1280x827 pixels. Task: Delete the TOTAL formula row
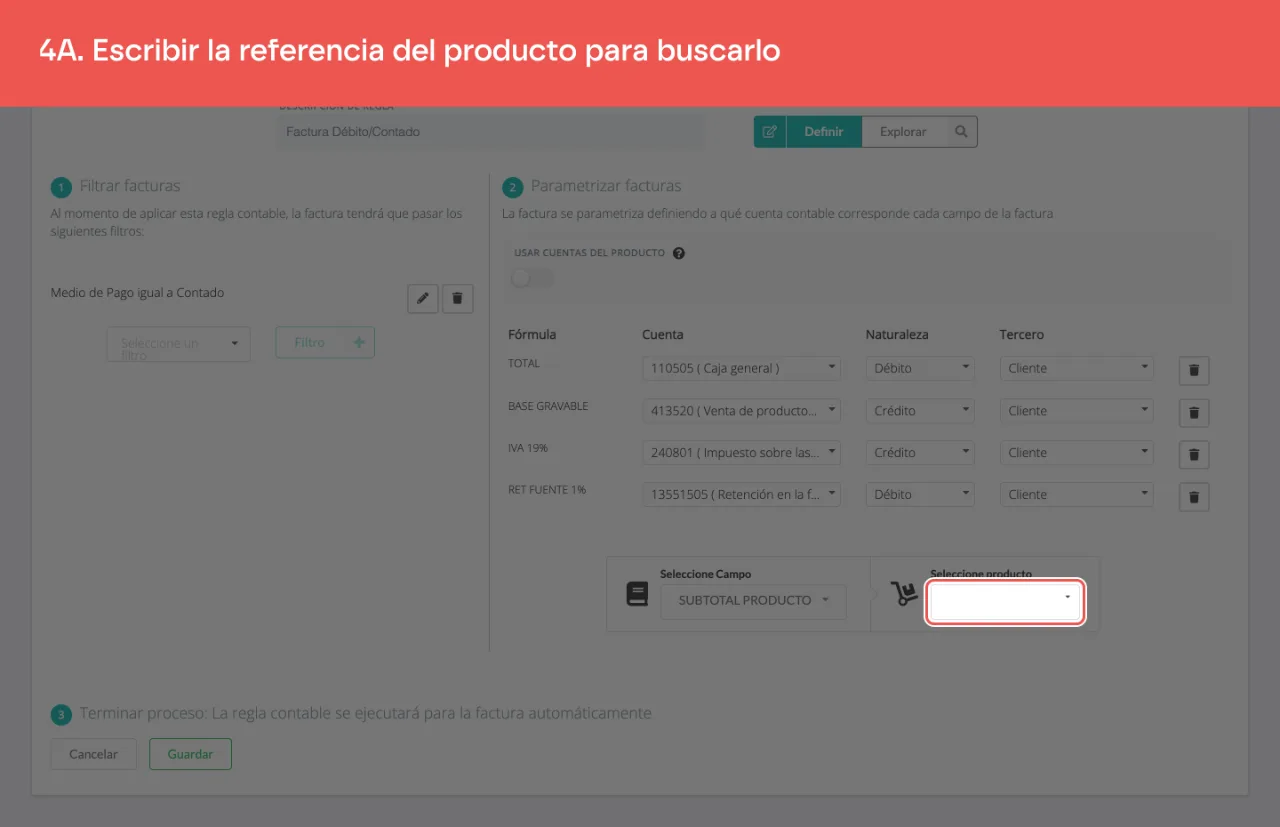tap(1194, 370)
